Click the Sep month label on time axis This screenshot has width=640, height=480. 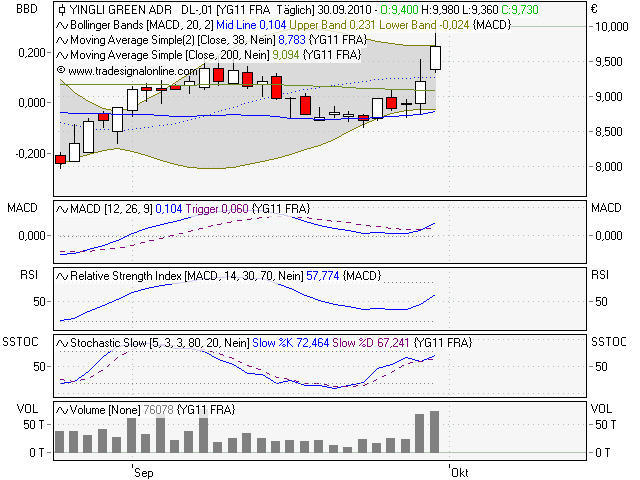(144, 473)
